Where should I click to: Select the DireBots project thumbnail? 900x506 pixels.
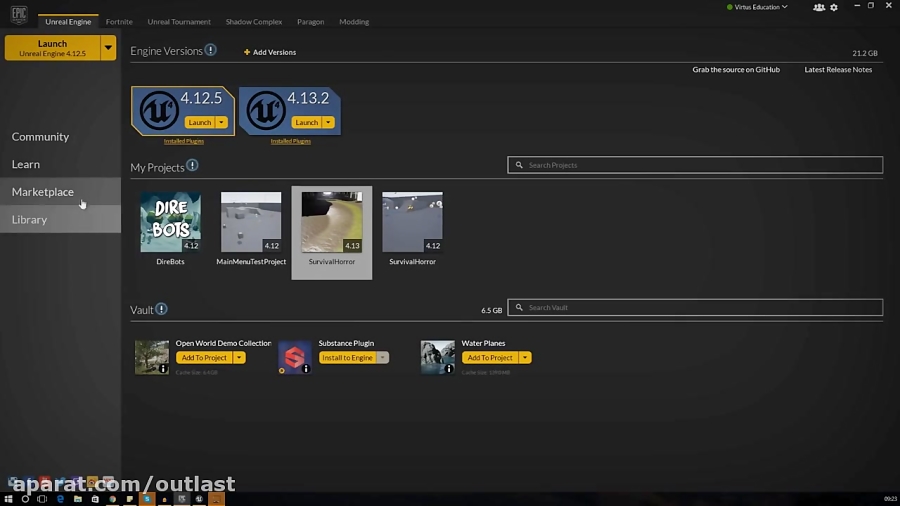(x=170, y=222)
